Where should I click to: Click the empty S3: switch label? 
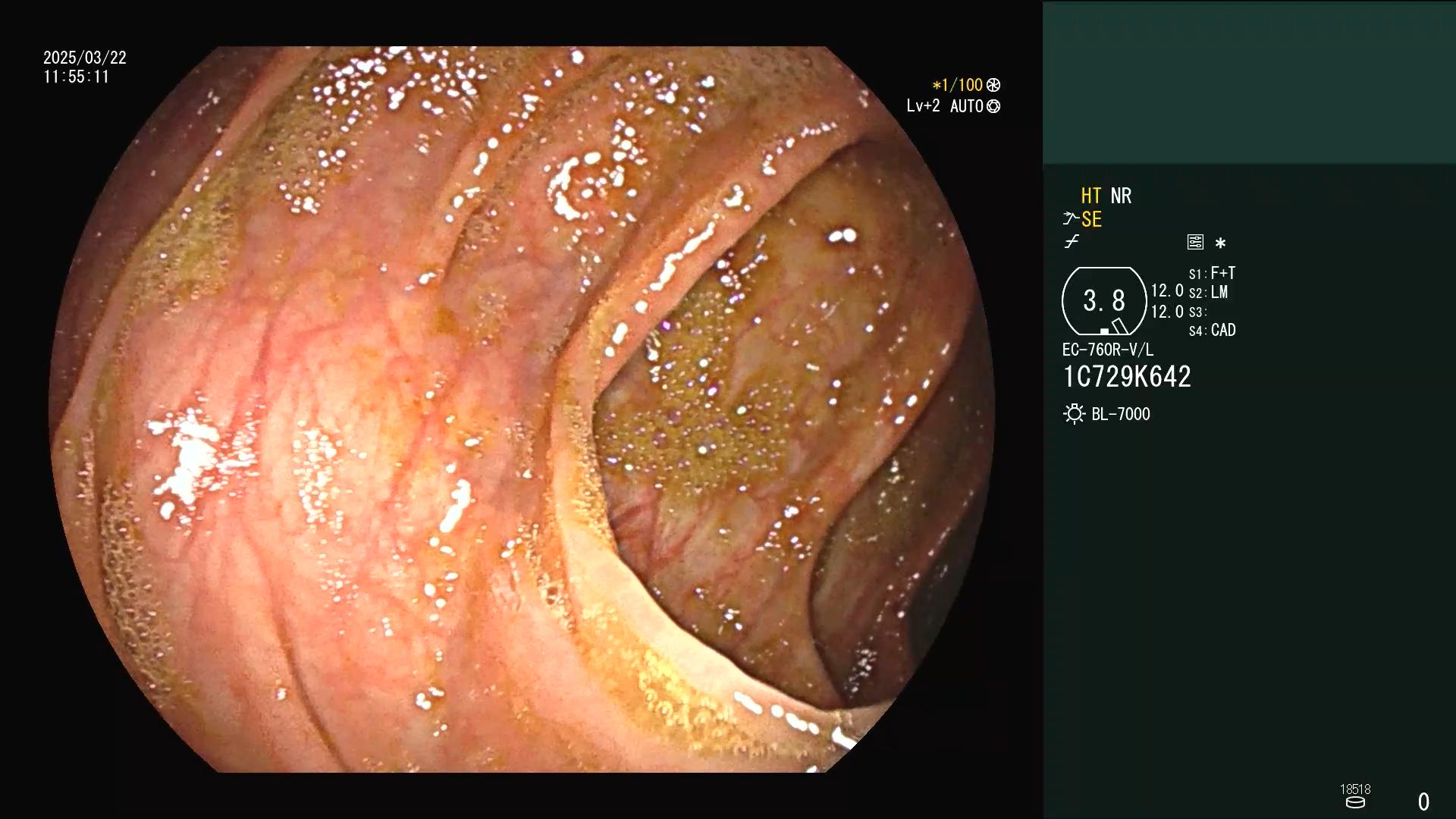[x=1197, y=312]
